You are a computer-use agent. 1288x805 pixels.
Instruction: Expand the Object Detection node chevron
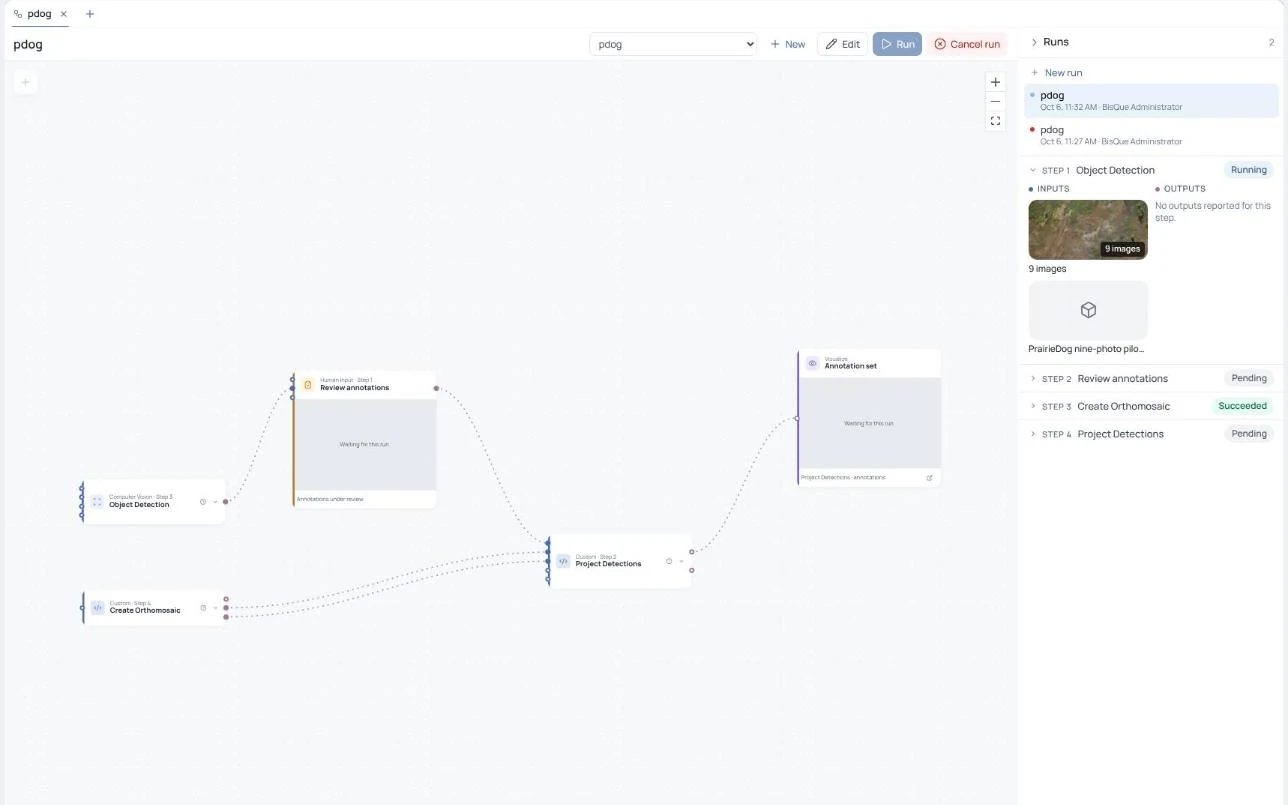[x=215, y=502]
